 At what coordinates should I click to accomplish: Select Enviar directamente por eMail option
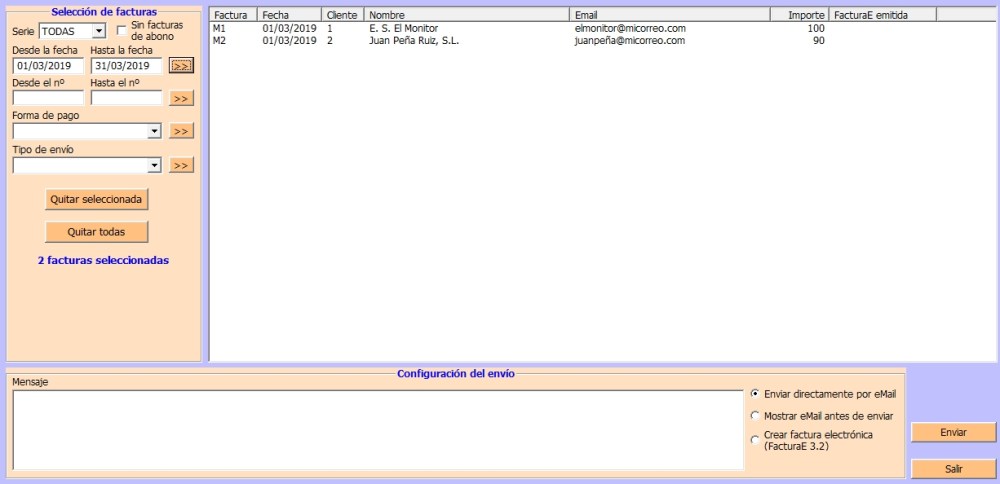(x=755, y=394)
